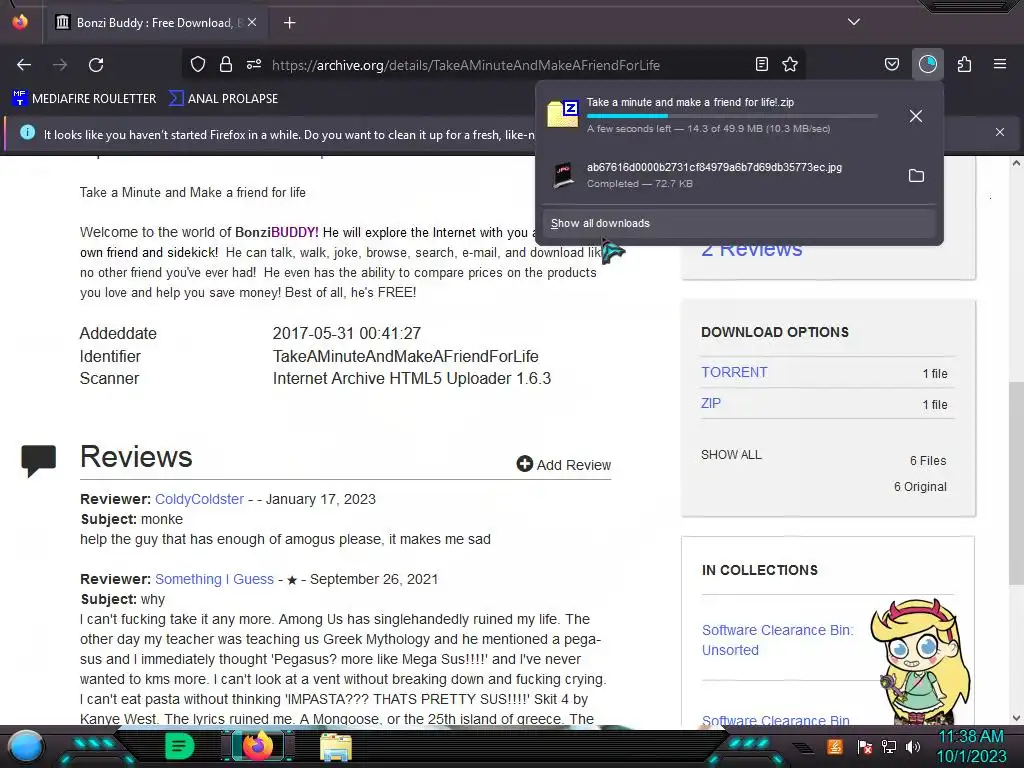The width and height of the screenshot is (1024, 768).
Task: Open Software Clearance Bin: Unsorted collection
Action: (x=777, y=640)
